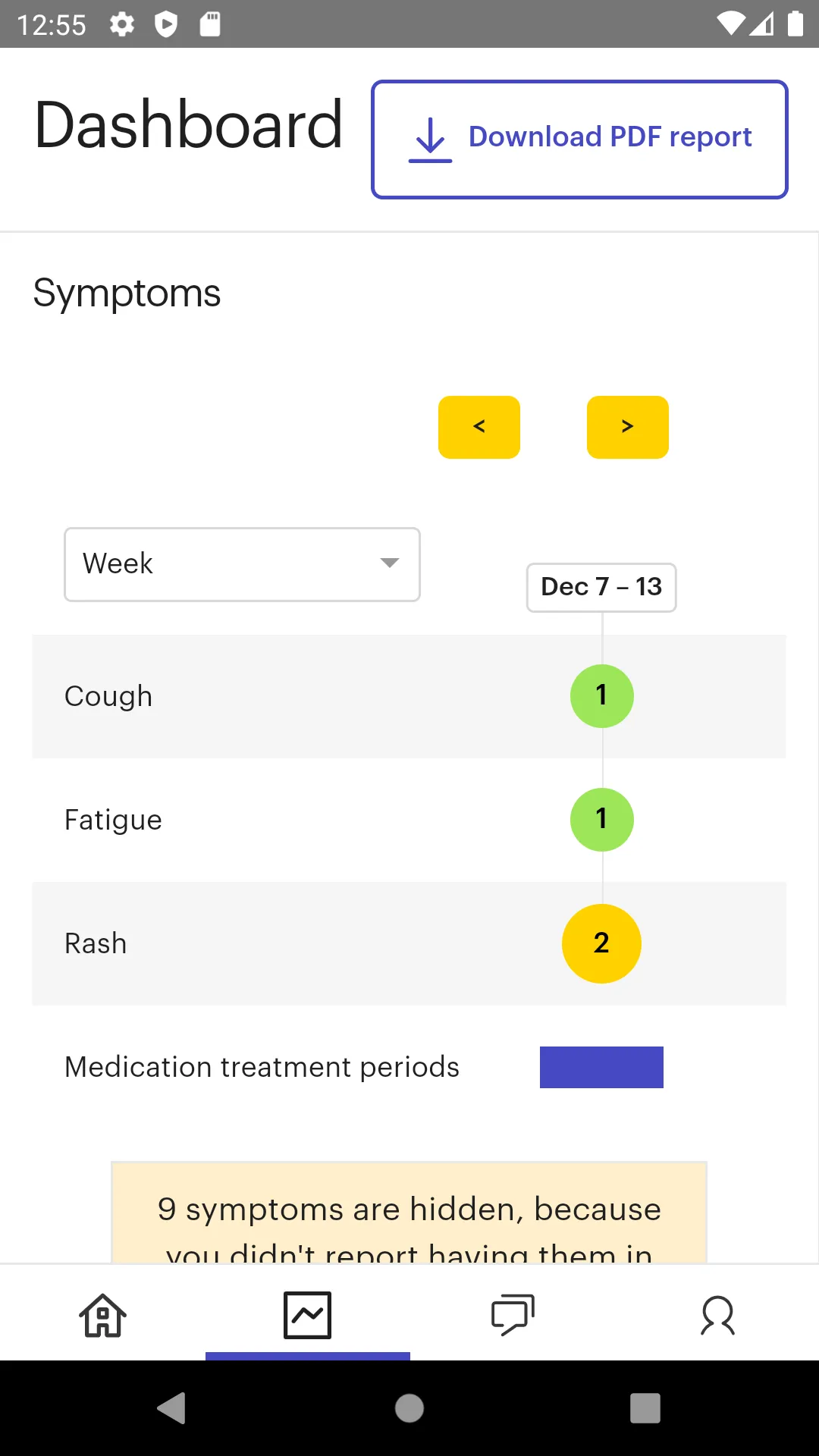This screenshot has width=819, height=1456.
Task: Tap the Dec 7 – 13 date label
Action: coord(601,587)
